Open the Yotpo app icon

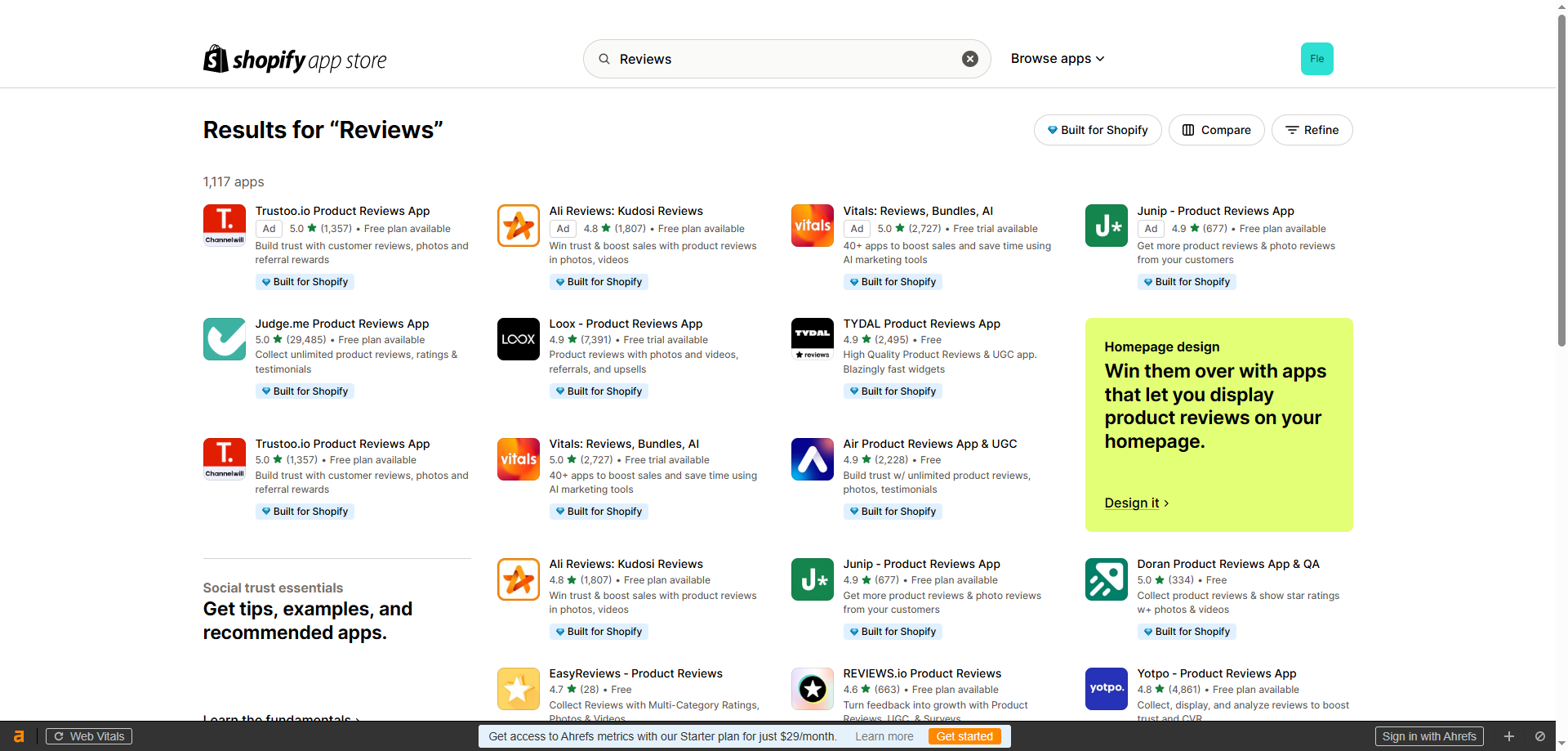1106,689
